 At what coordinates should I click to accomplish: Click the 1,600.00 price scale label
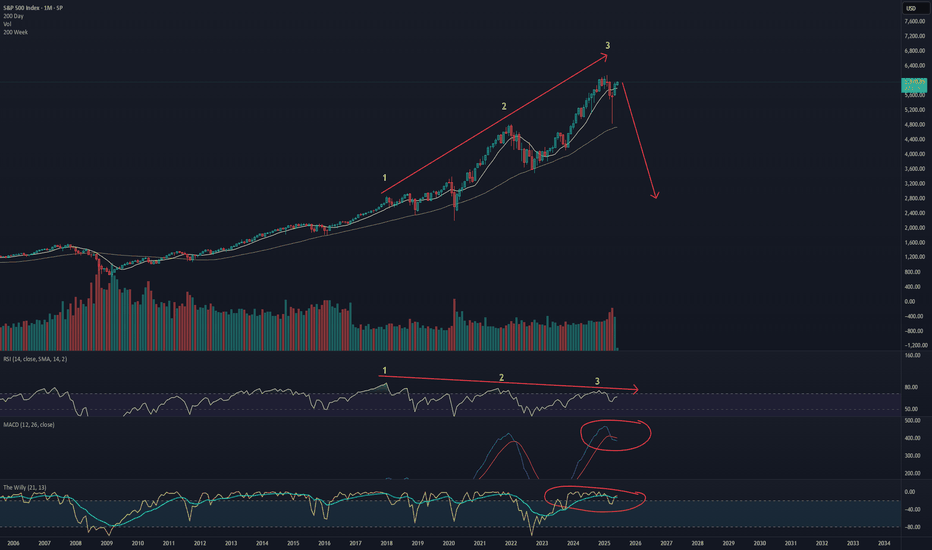pos(915,243)
